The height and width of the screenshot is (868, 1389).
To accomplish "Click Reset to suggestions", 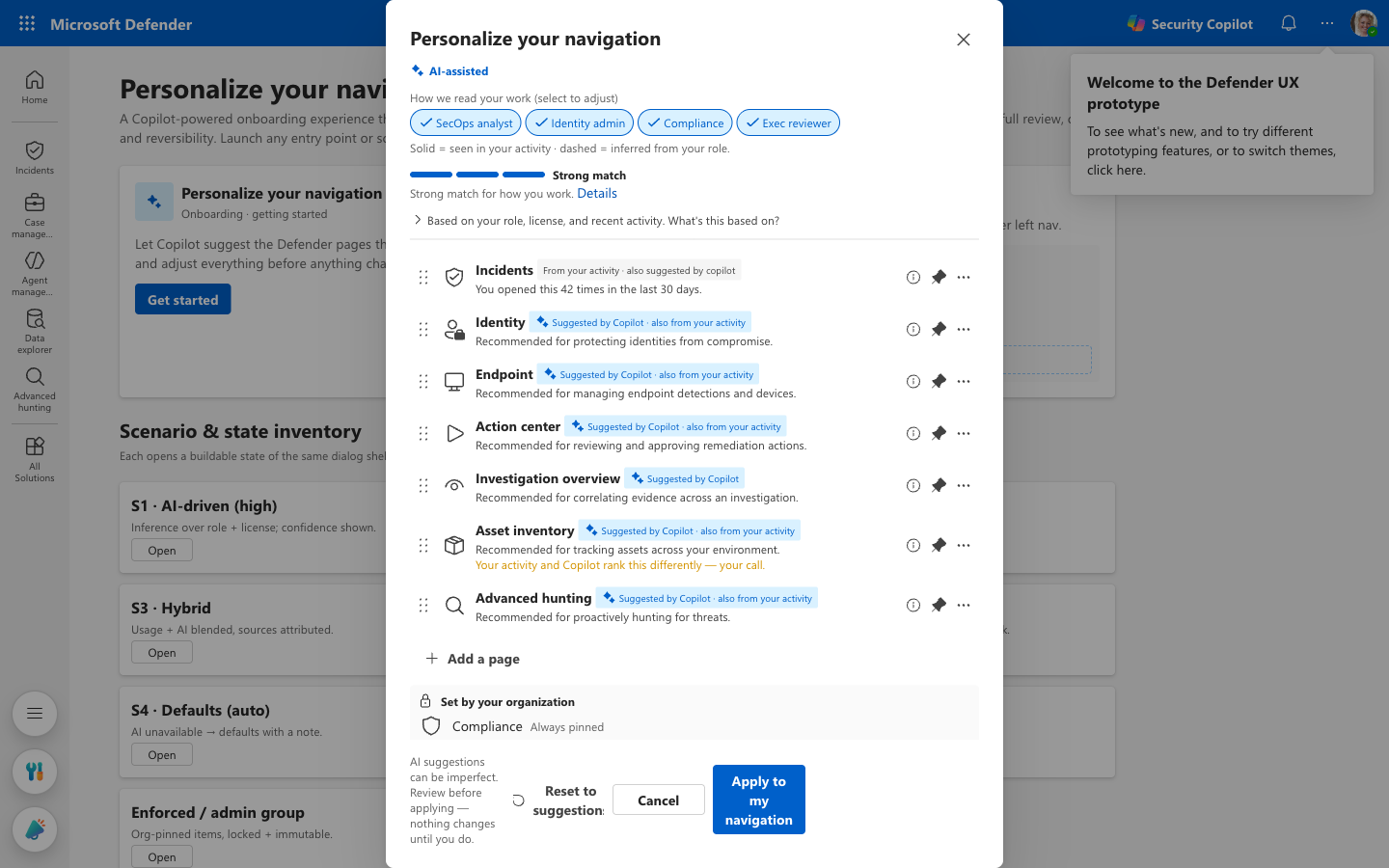I will pos(557,800).
